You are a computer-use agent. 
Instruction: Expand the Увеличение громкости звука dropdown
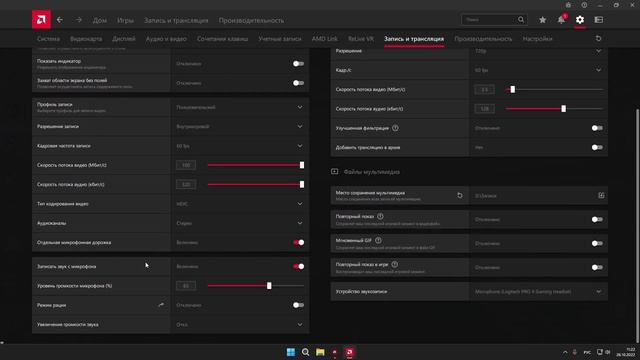click(240, 324)
